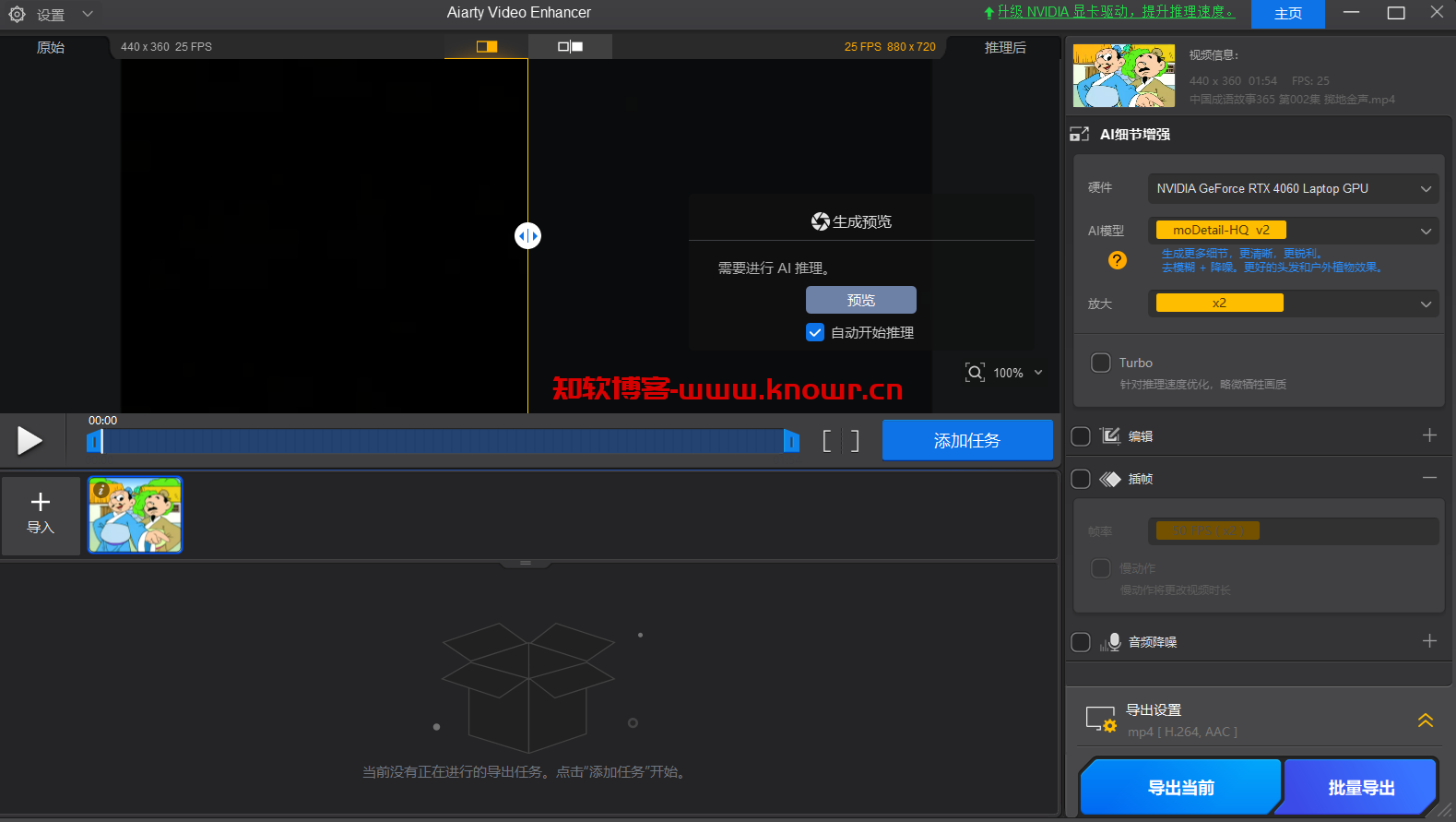Uncheck 自动开始推理 checkbox
The width and height of the screenshot is (1456, 822).
pos(815,332)
